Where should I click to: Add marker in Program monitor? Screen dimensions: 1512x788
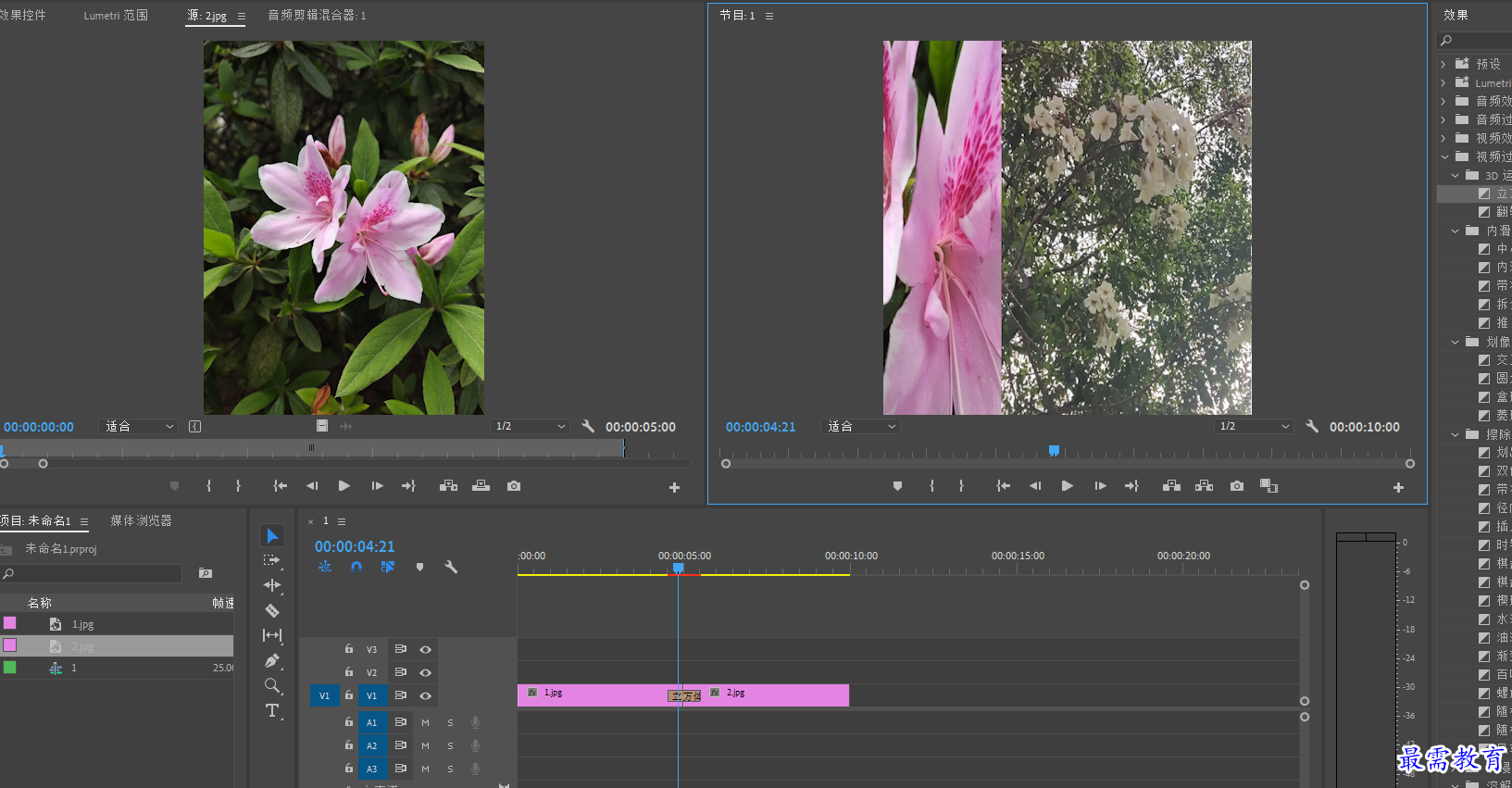click(x=897, y=486)
